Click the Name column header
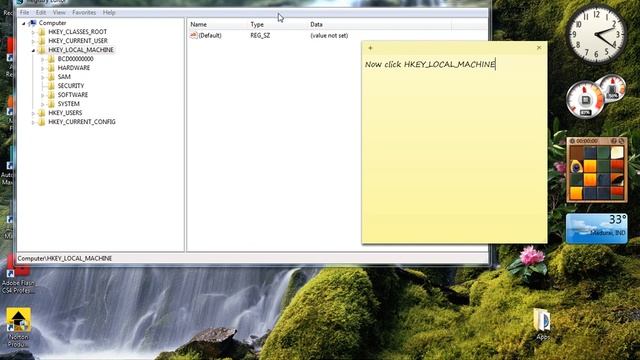The width and height of the screenshot is (640, 360). pos(217,24)
